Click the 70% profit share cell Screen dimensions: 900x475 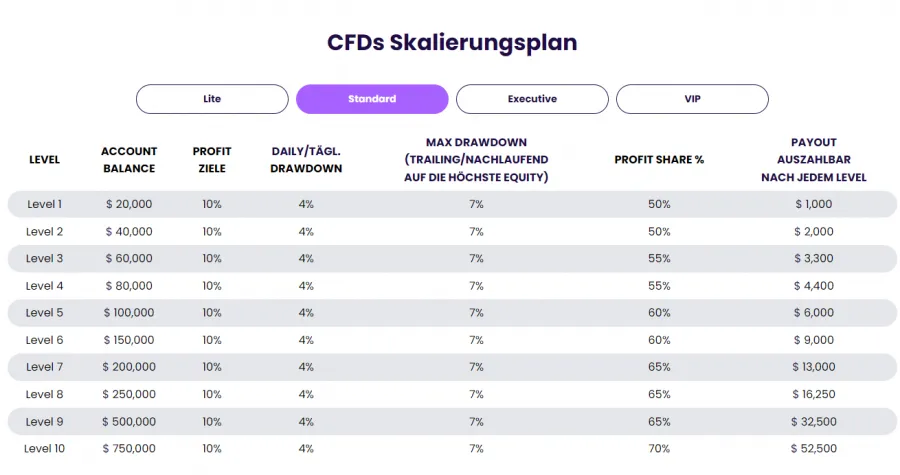[x=659, y=448]
